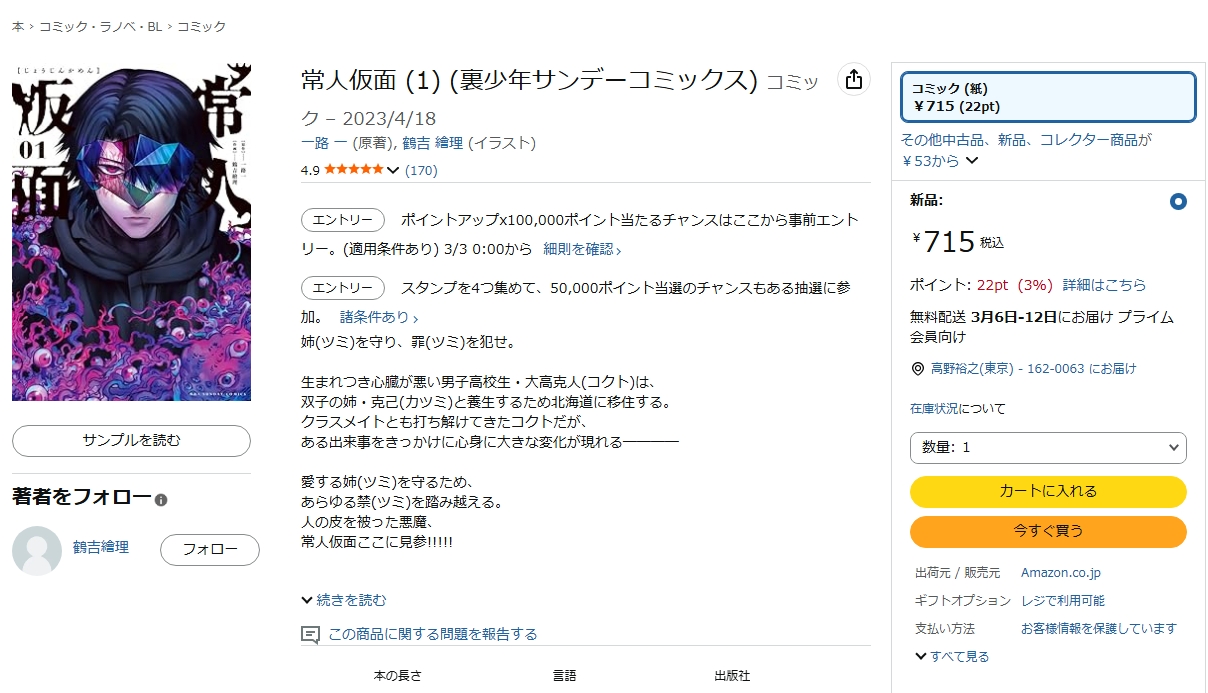
Task: Click the author profile avatar icon
Action: 37,550
